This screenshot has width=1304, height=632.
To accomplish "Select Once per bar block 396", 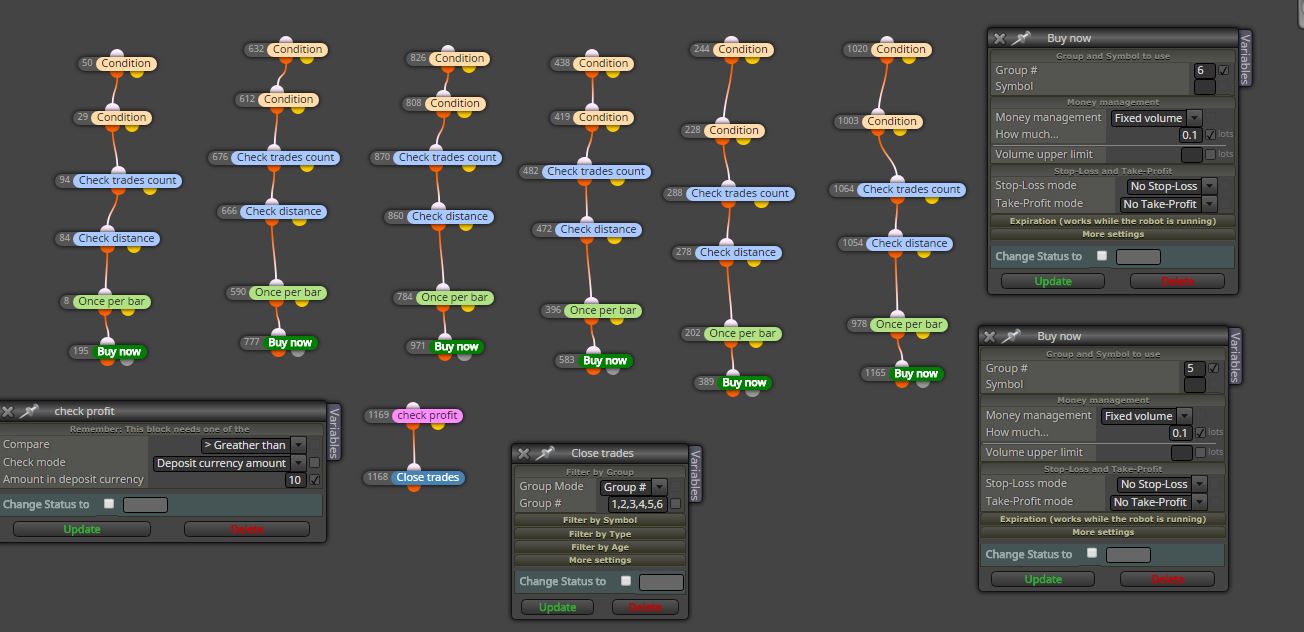I will click(x=602, y=310).
